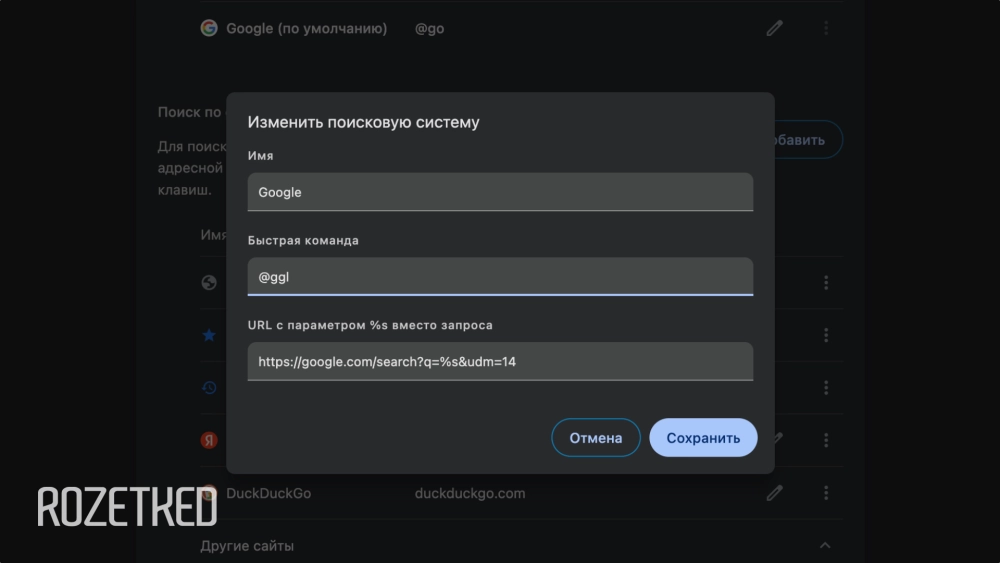Image resolution: width=1000 pixels, height=563 pixels.
Task: Click the Добавить button behind the dialog
Action: [x=808, y=140]
